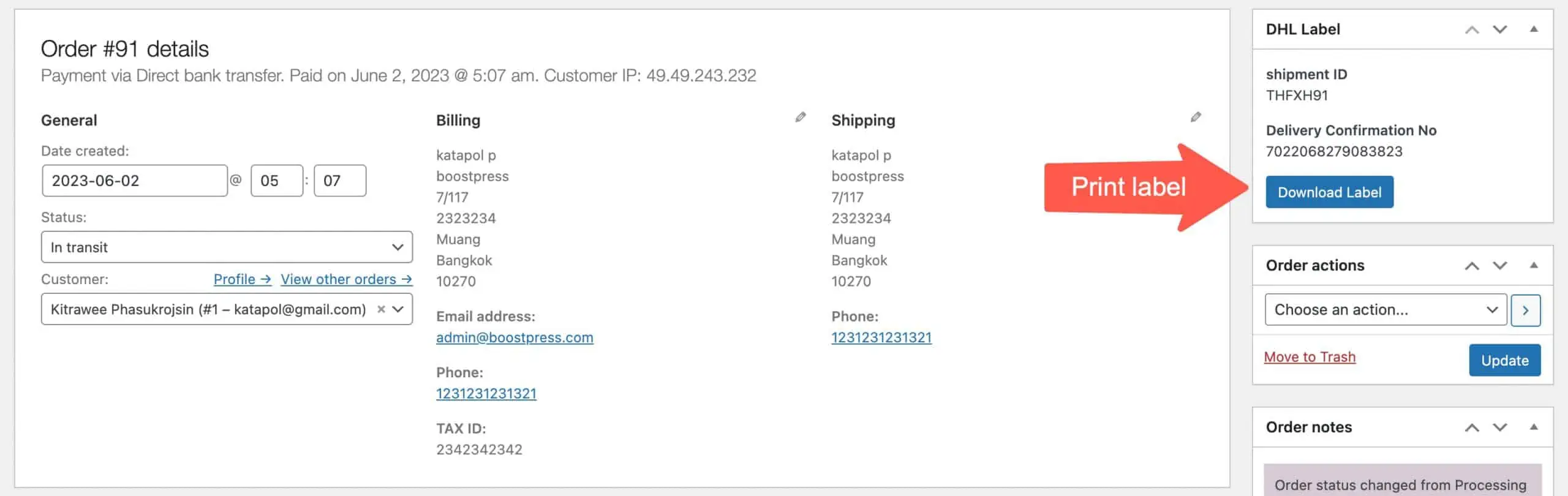Move DHL Label panel up

point(1471,29)
